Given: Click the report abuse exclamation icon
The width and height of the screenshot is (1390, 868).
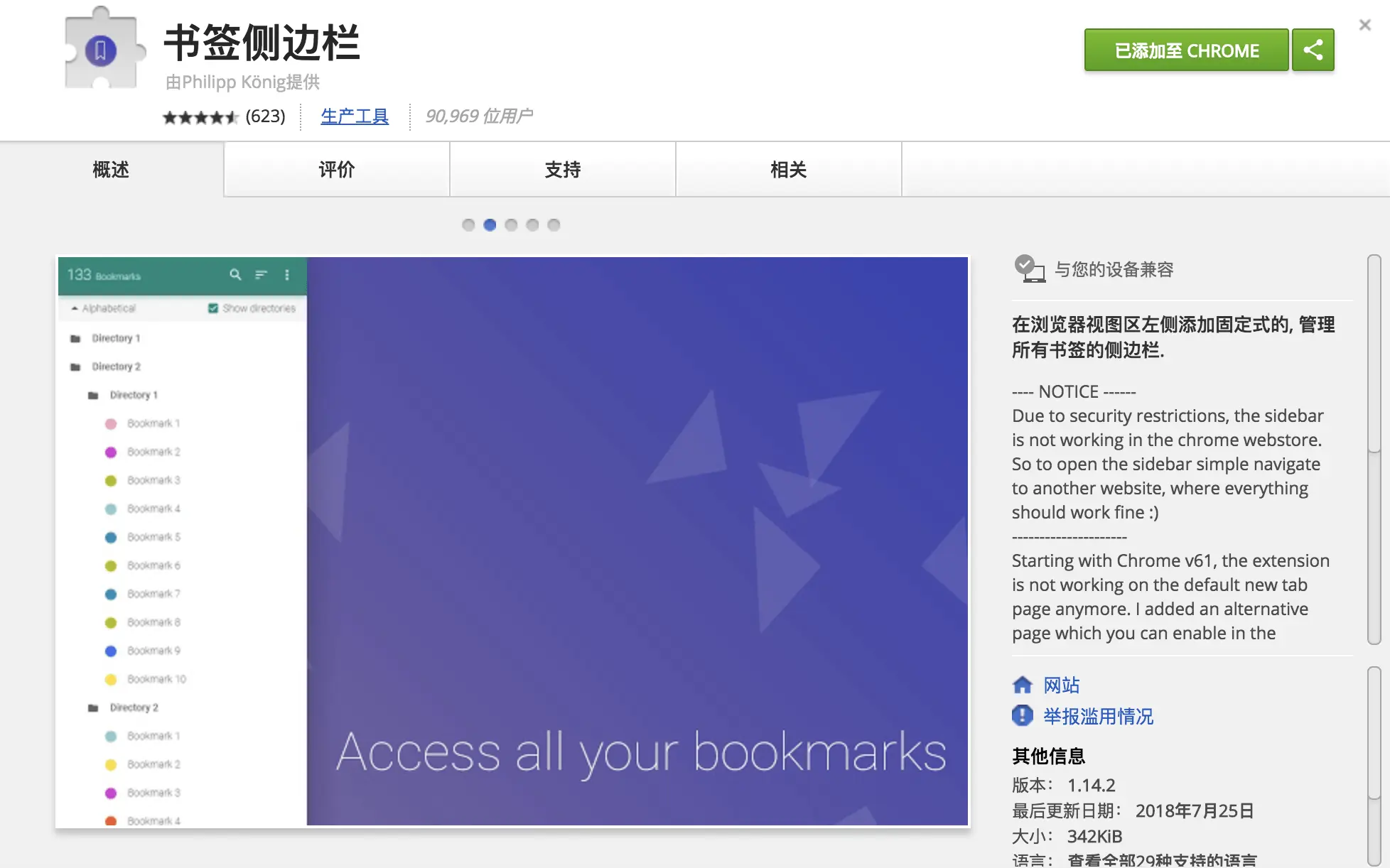Looking at the screenshot, I should 1022,715.
